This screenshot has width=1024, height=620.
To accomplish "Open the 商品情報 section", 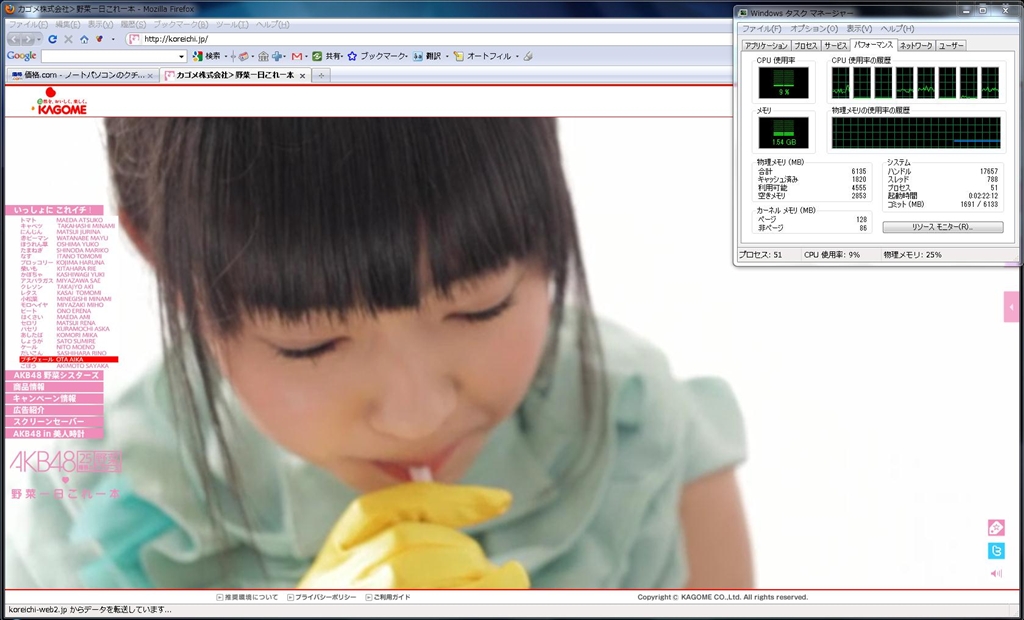I will [54, 387].
